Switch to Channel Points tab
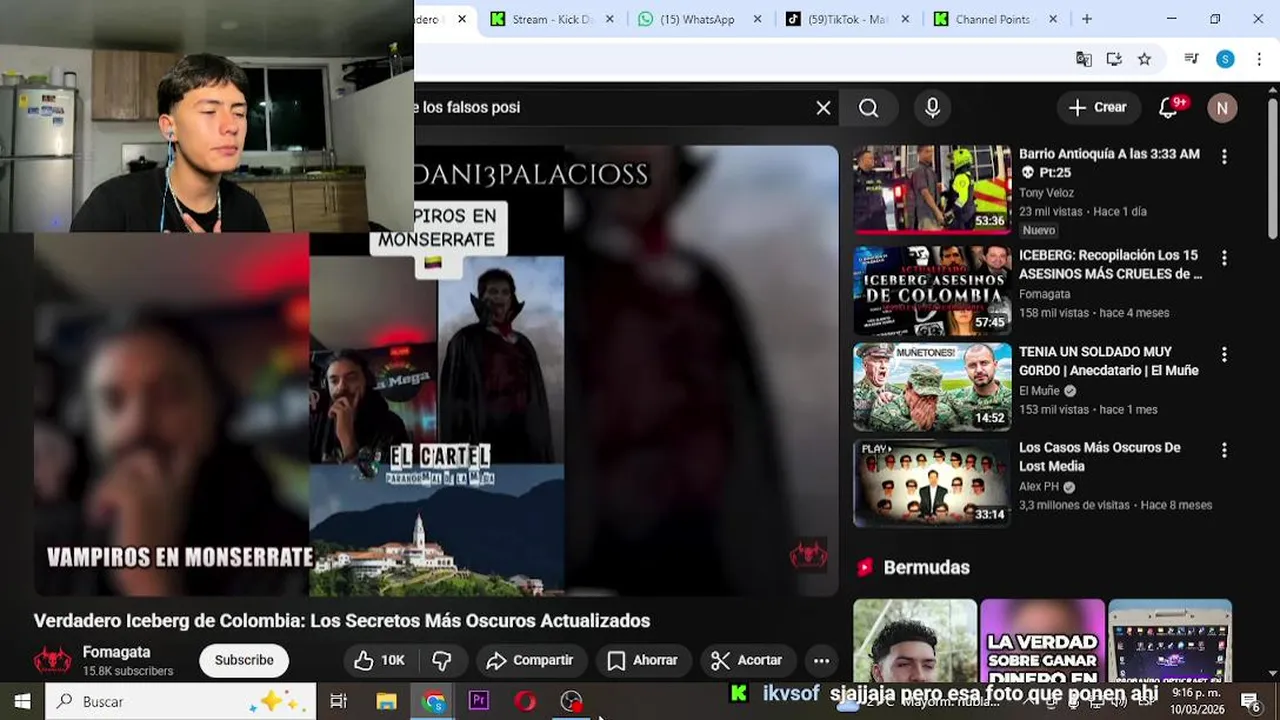 (993, 19)
